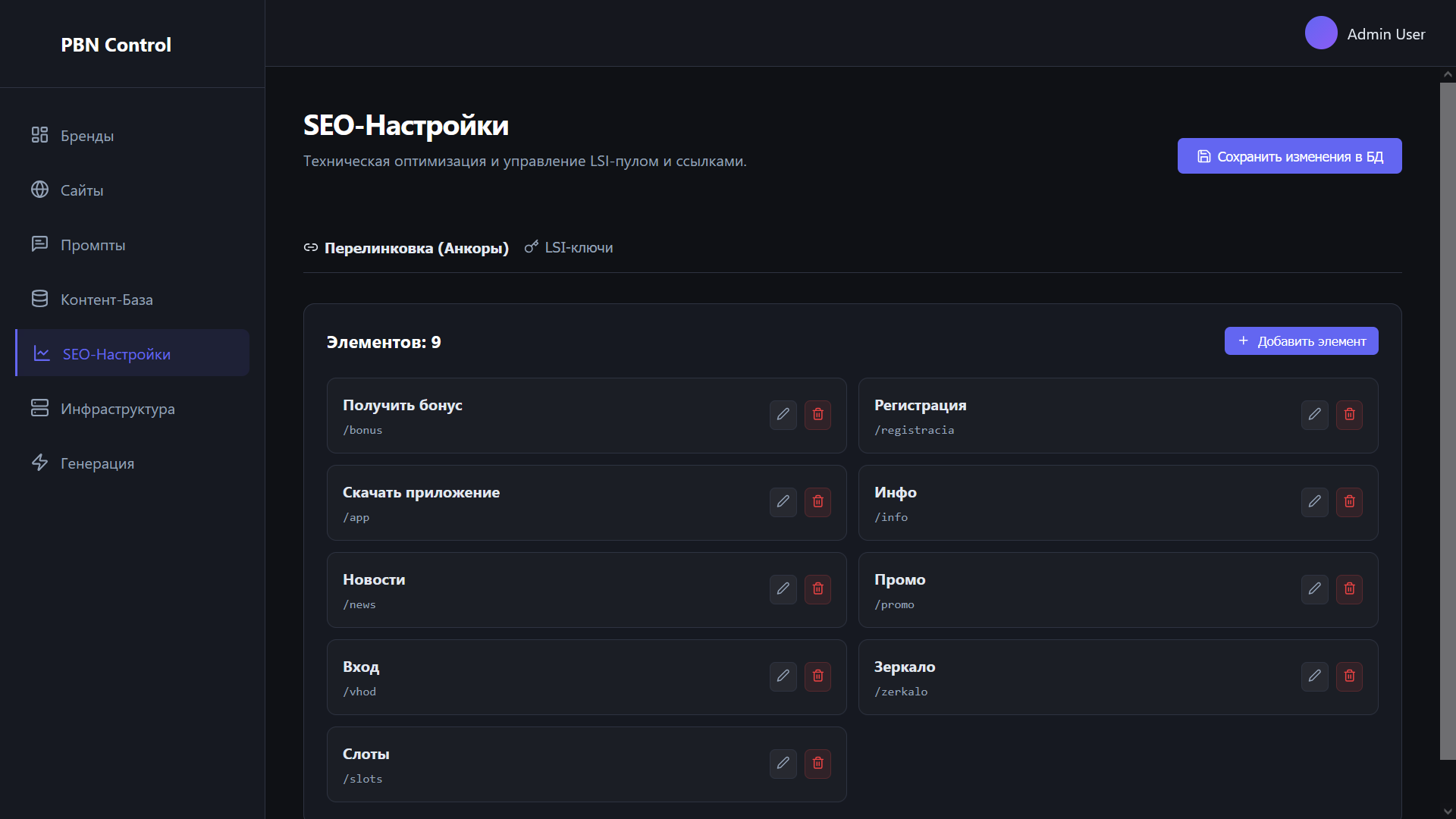Viewport: 1456px width, 819px height.
Task: Open the Admin User avatar
Action: click(1320, 33)
